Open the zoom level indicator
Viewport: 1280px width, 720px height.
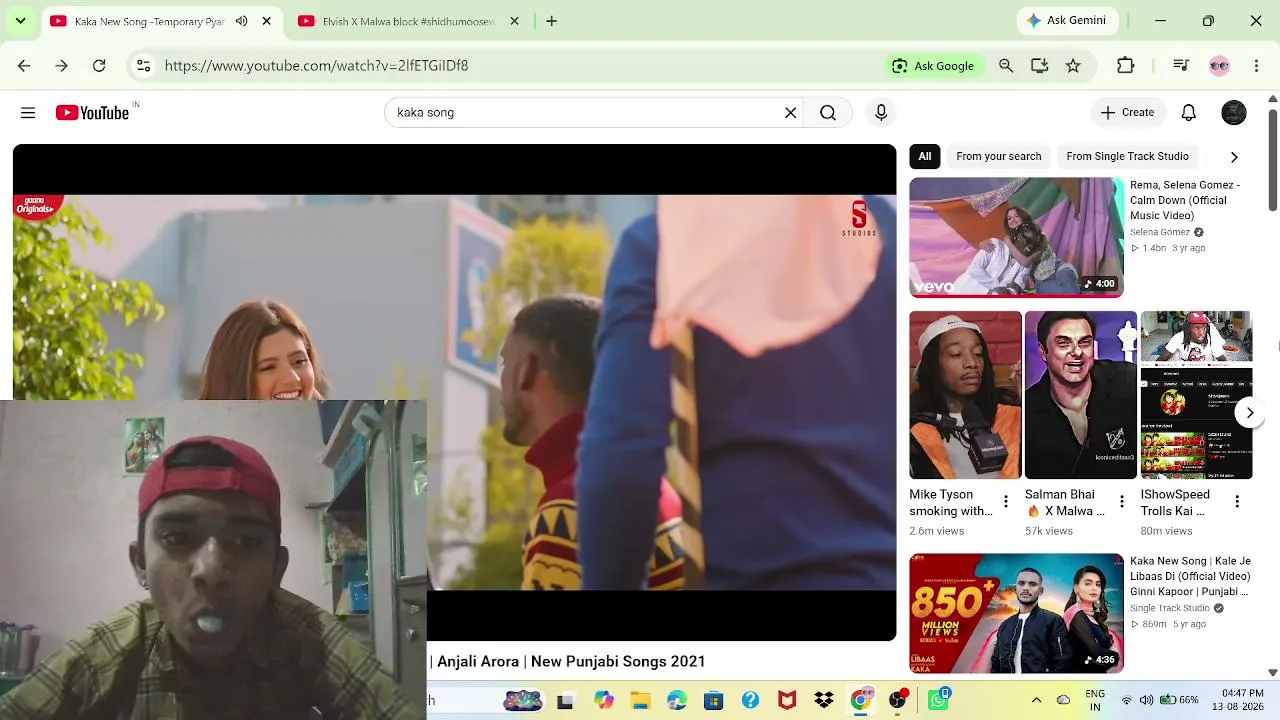click(x=1006, y=66)
